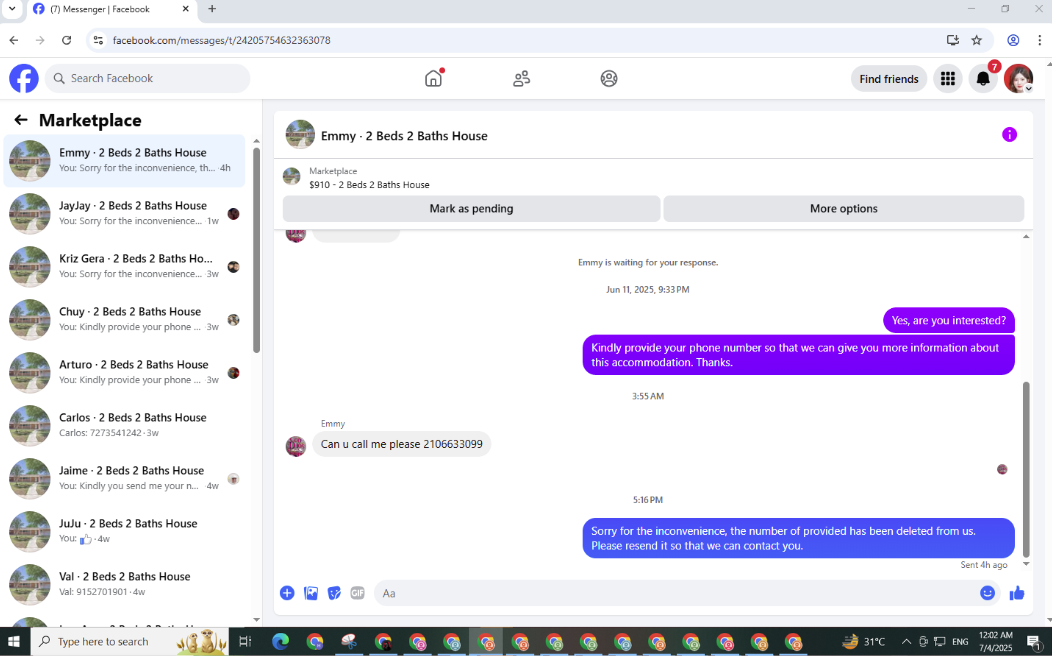Open the Facebook menu grid icon

pyautogui.click(x=947, y=78)
